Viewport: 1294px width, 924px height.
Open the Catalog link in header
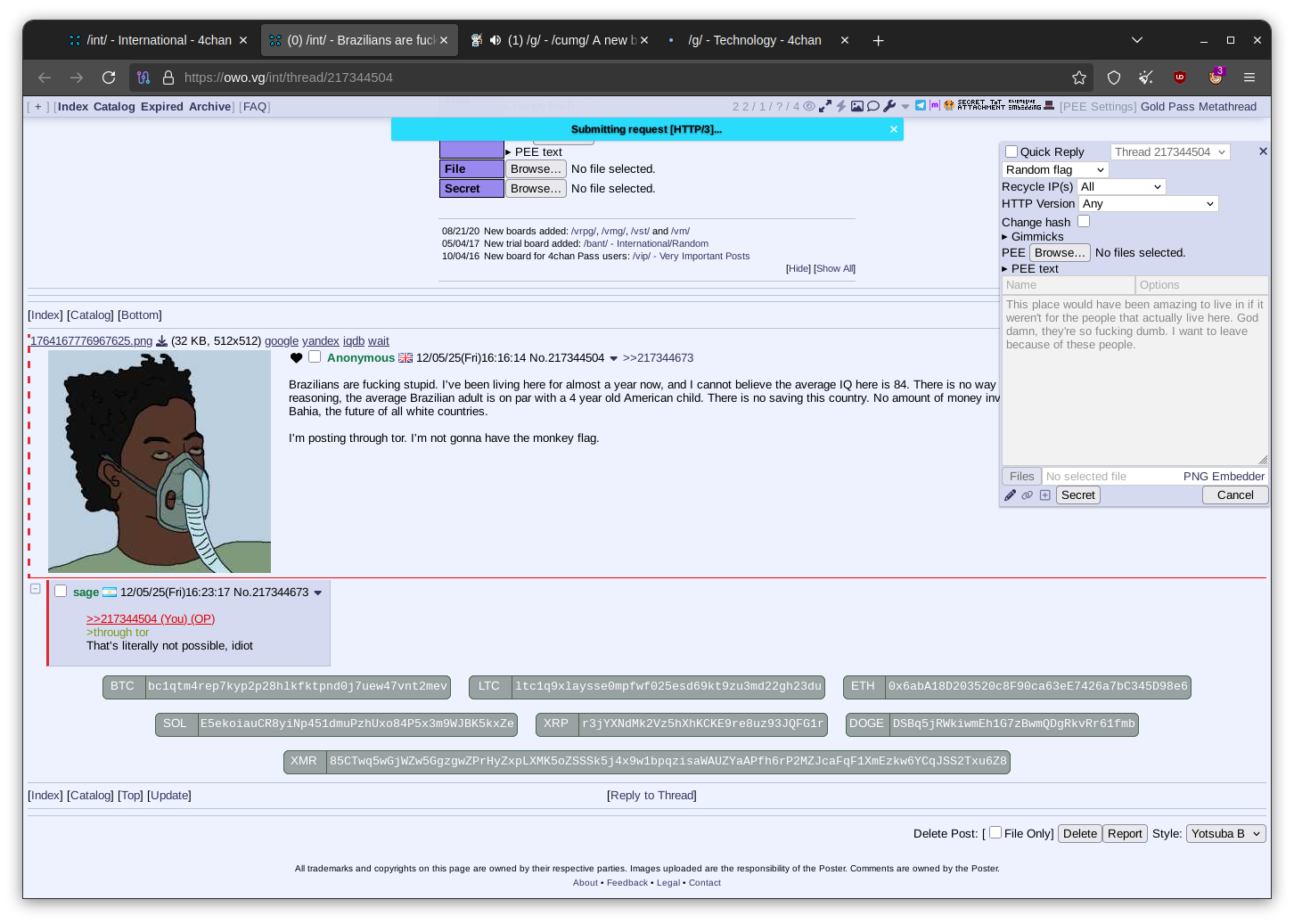pyautogui.click(x=114, y=107)
